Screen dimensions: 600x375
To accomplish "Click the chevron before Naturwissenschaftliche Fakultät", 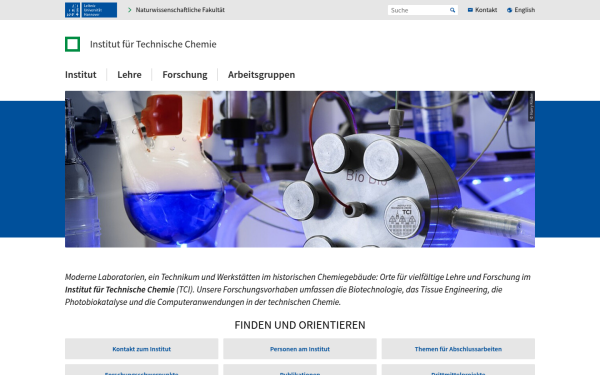I will [x=130, y=10].
